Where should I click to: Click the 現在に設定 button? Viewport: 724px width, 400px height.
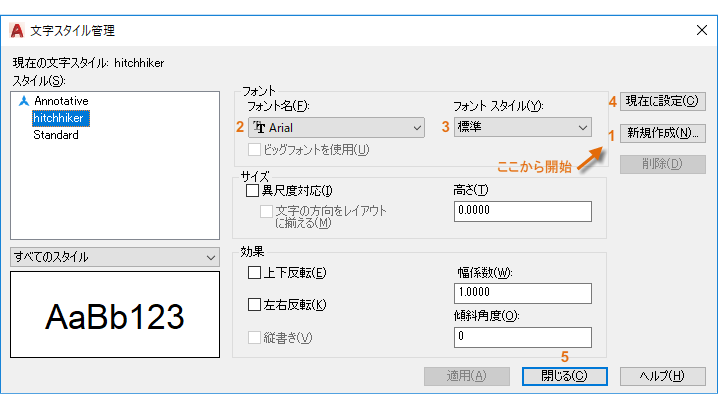[x=663, y=100]
